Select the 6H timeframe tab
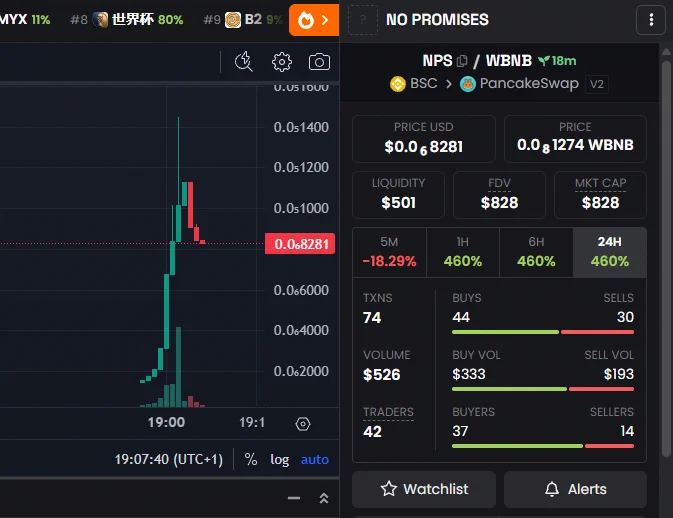Viewport: 673px width, 518px height. (536, 252)
